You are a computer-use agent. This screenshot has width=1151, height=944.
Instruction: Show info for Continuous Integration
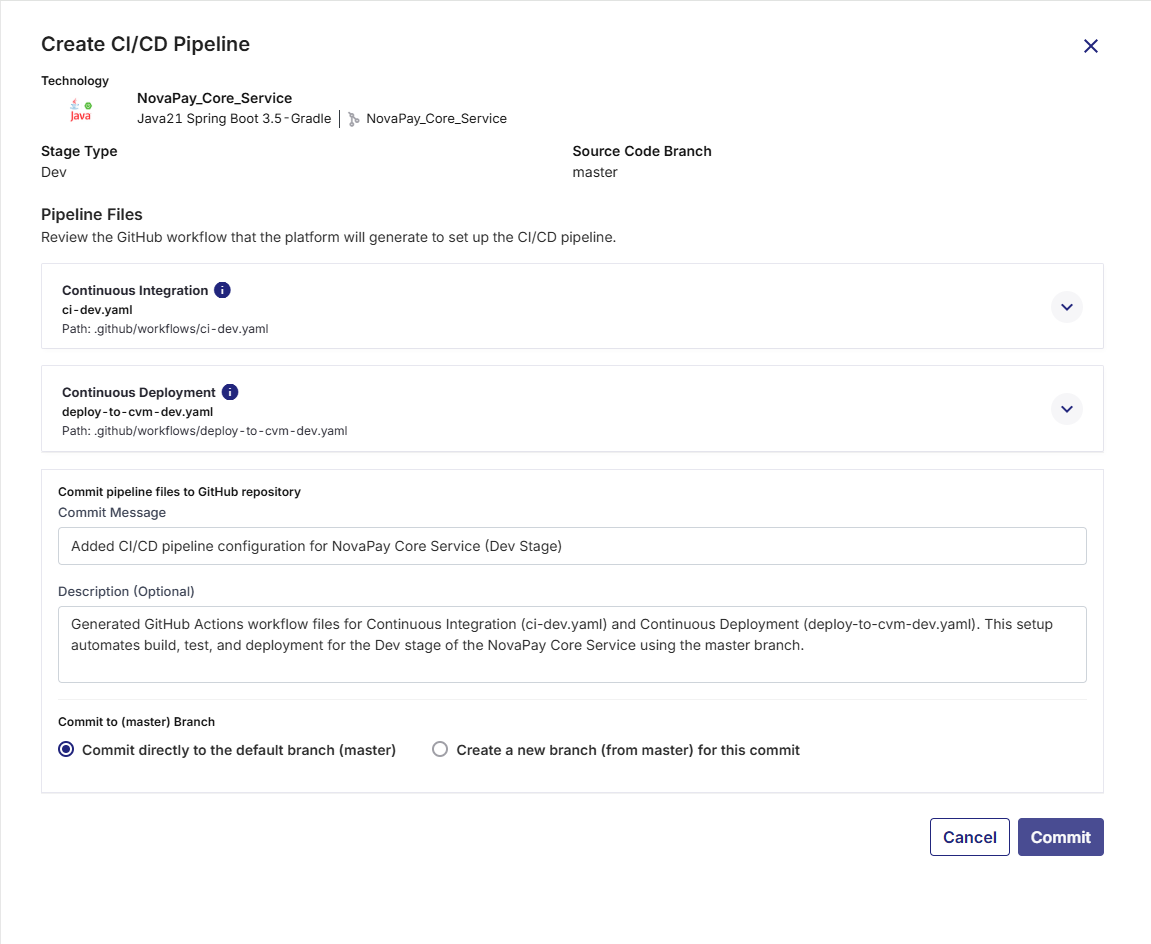tap(222, 290)
